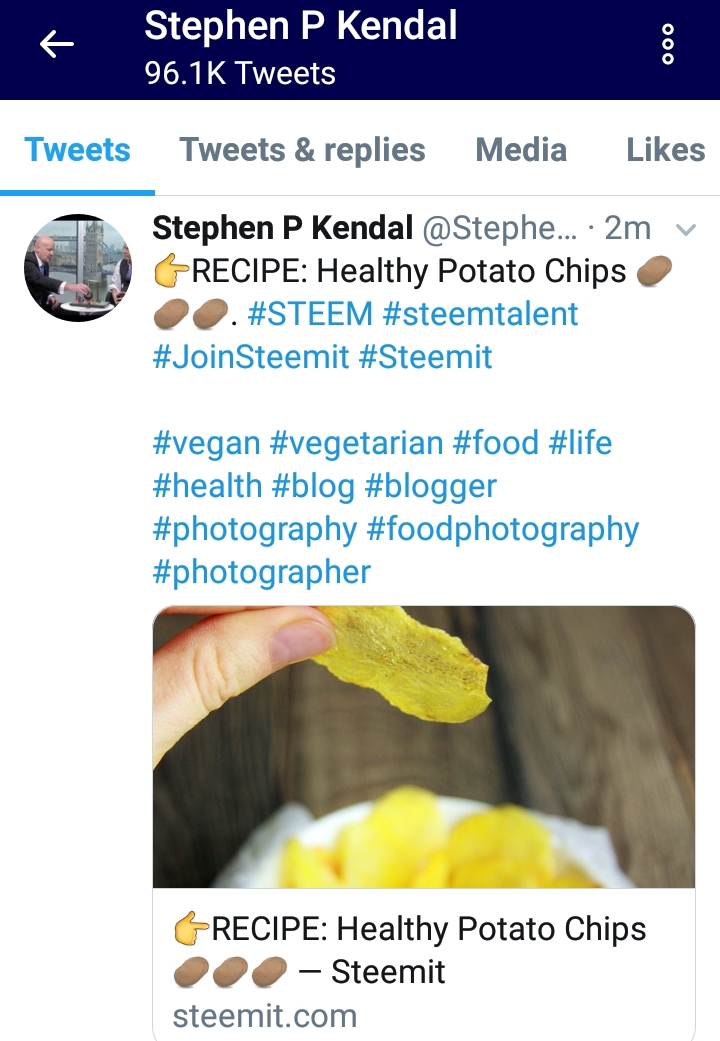The height and width of the screenshot is (1041, 720).
Task: Select the Media tab
Action: point(521,150)
